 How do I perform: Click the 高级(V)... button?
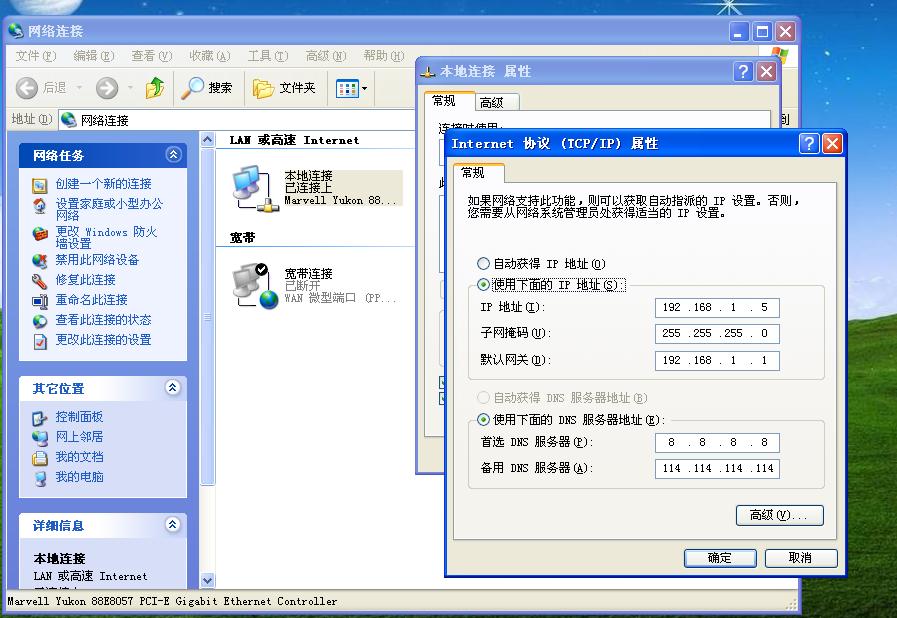pos(779,515)
